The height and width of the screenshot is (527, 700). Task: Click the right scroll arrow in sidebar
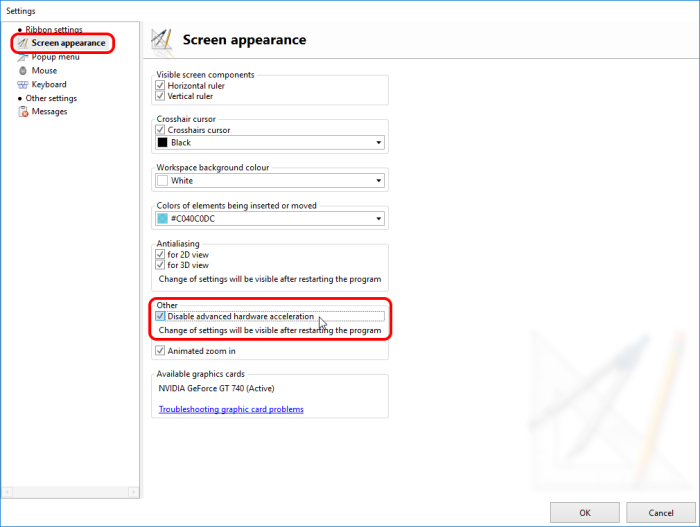point(131,491)
